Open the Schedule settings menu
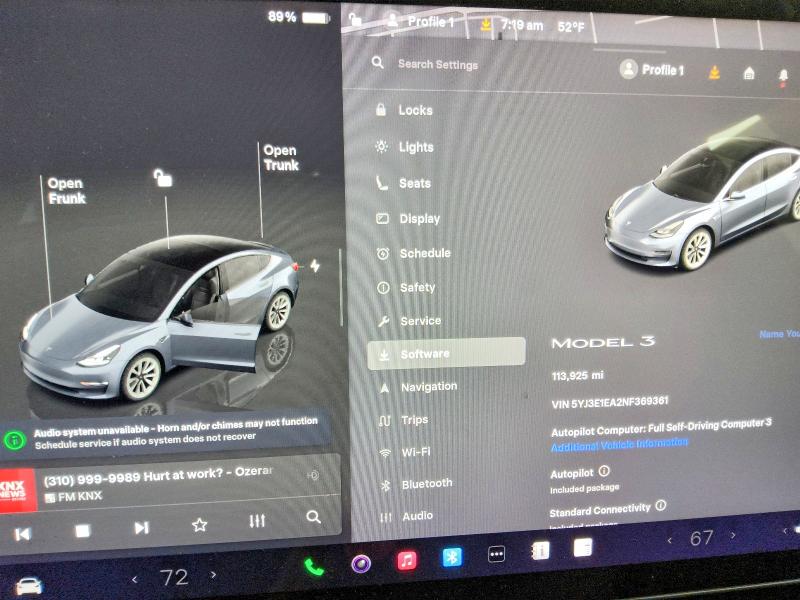The width and height of the screenshot is (800, 600). (x=413, y=253)
